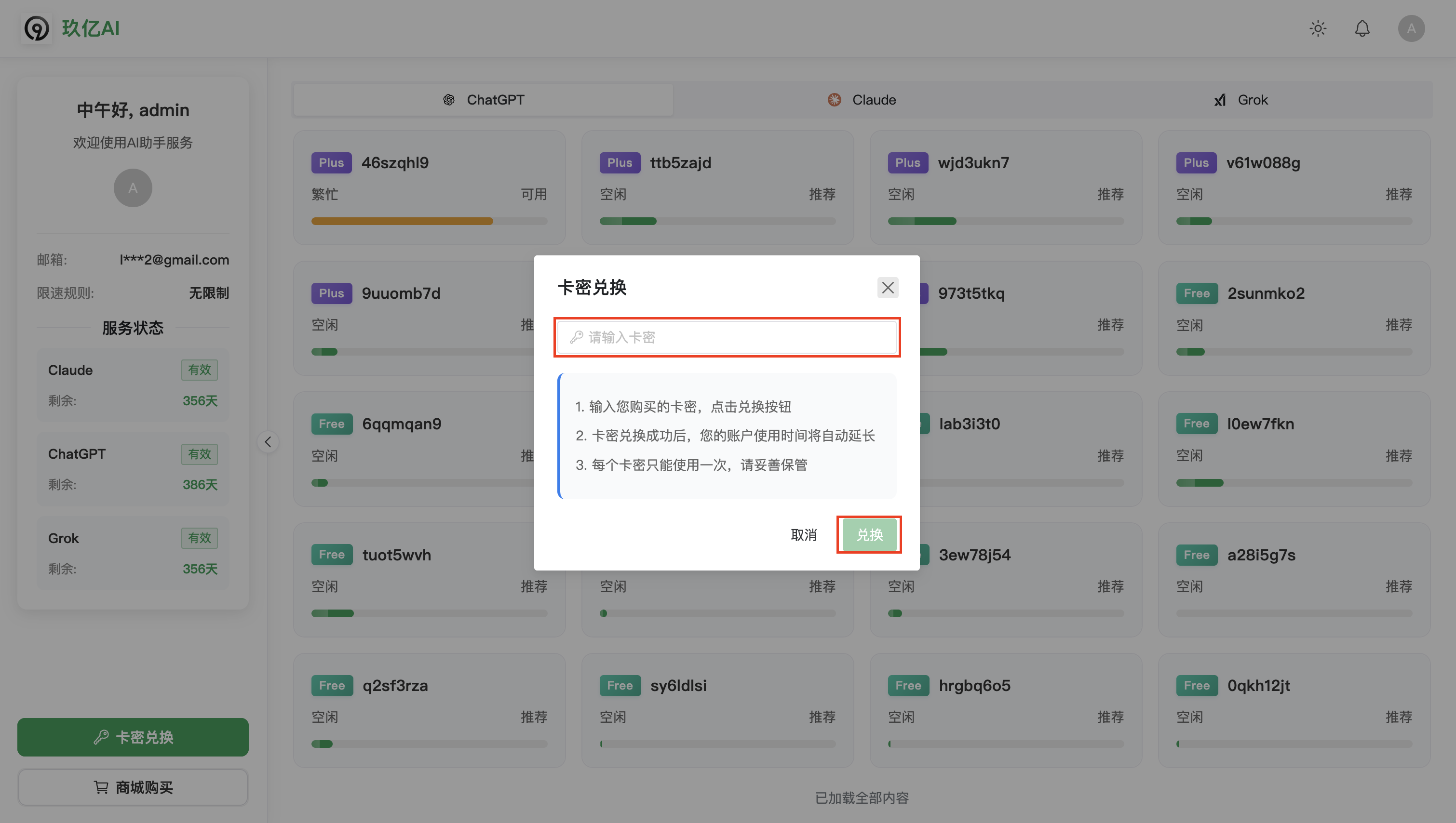This screenshot has width=1456, height=823.
Task: Click 取消 to cancel redemption
Action: tap(804, 534)
